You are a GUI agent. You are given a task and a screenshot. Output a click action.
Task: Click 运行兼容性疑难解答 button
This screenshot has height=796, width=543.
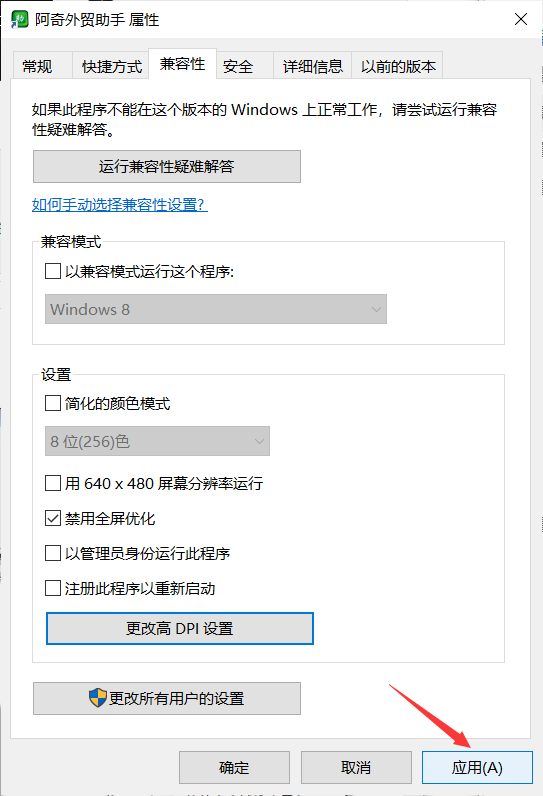pos(167,167)
